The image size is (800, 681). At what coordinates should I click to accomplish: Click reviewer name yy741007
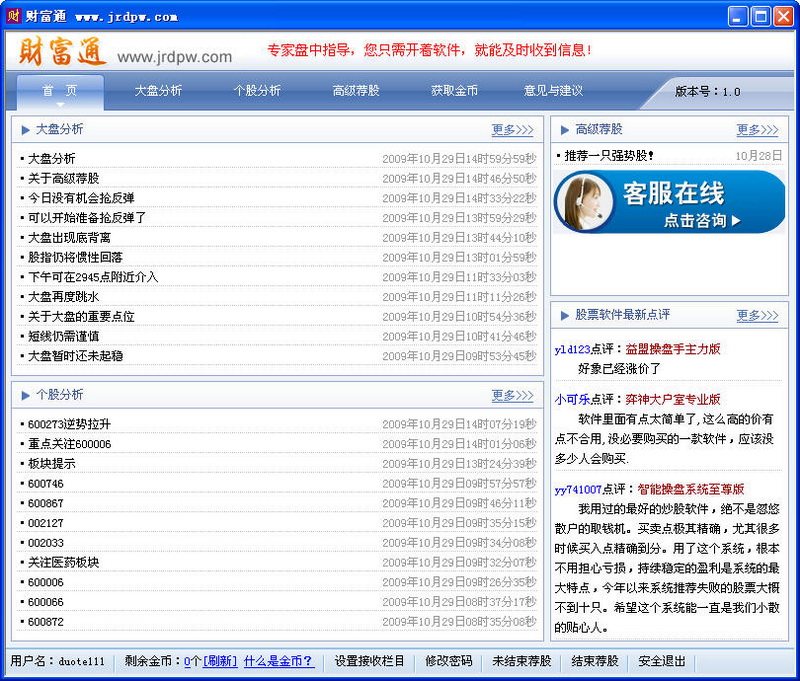[579, 490]
